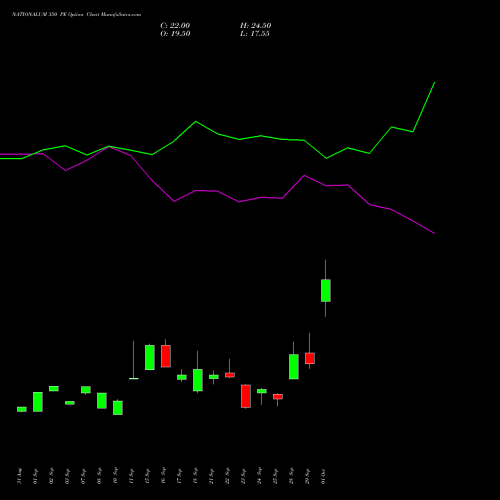Click the 31 Aug date label
Screen dimensions: 500x500
[x=20, y=476]
